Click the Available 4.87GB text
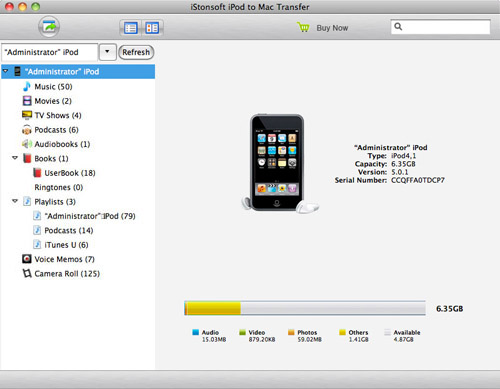 (404, 340)
